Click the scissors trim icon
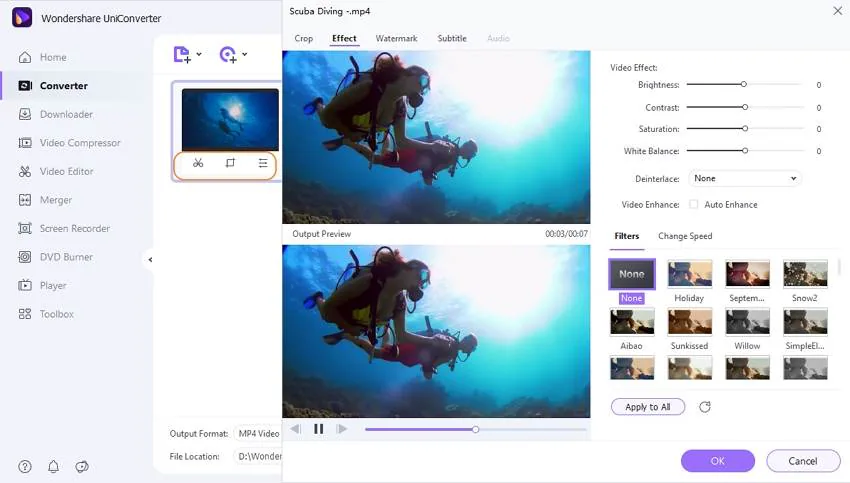 (x=198, y=163)
